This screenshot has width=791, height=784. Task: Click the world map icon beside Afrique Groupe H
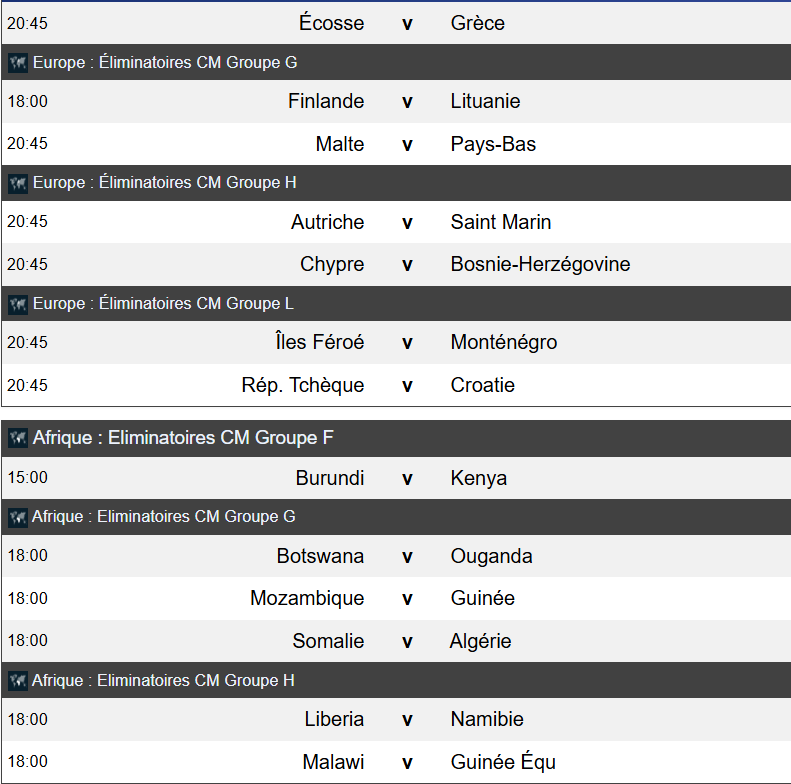pos(18,681)
